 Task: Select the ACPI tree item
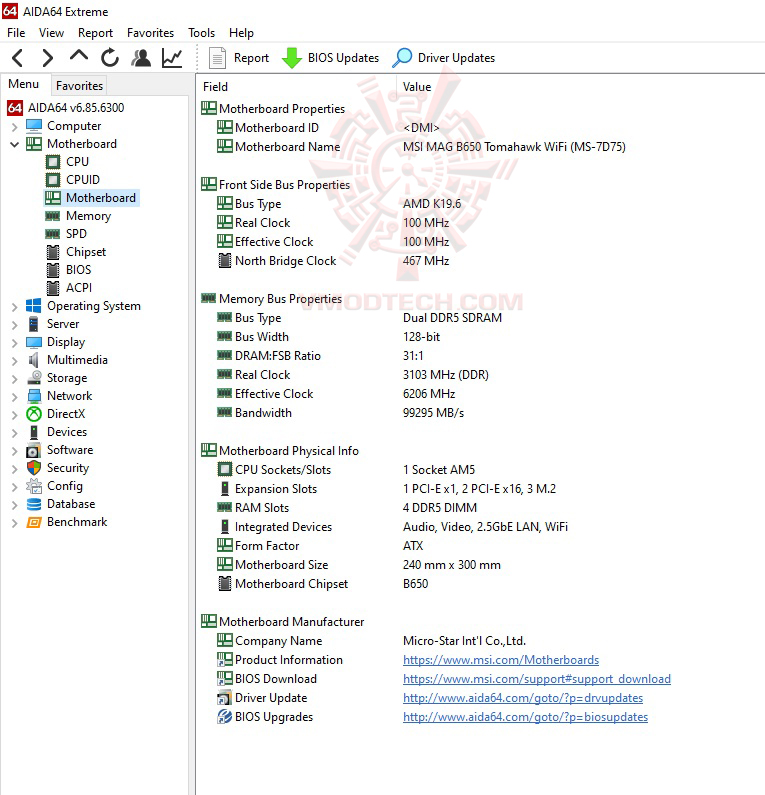(79, 288)
